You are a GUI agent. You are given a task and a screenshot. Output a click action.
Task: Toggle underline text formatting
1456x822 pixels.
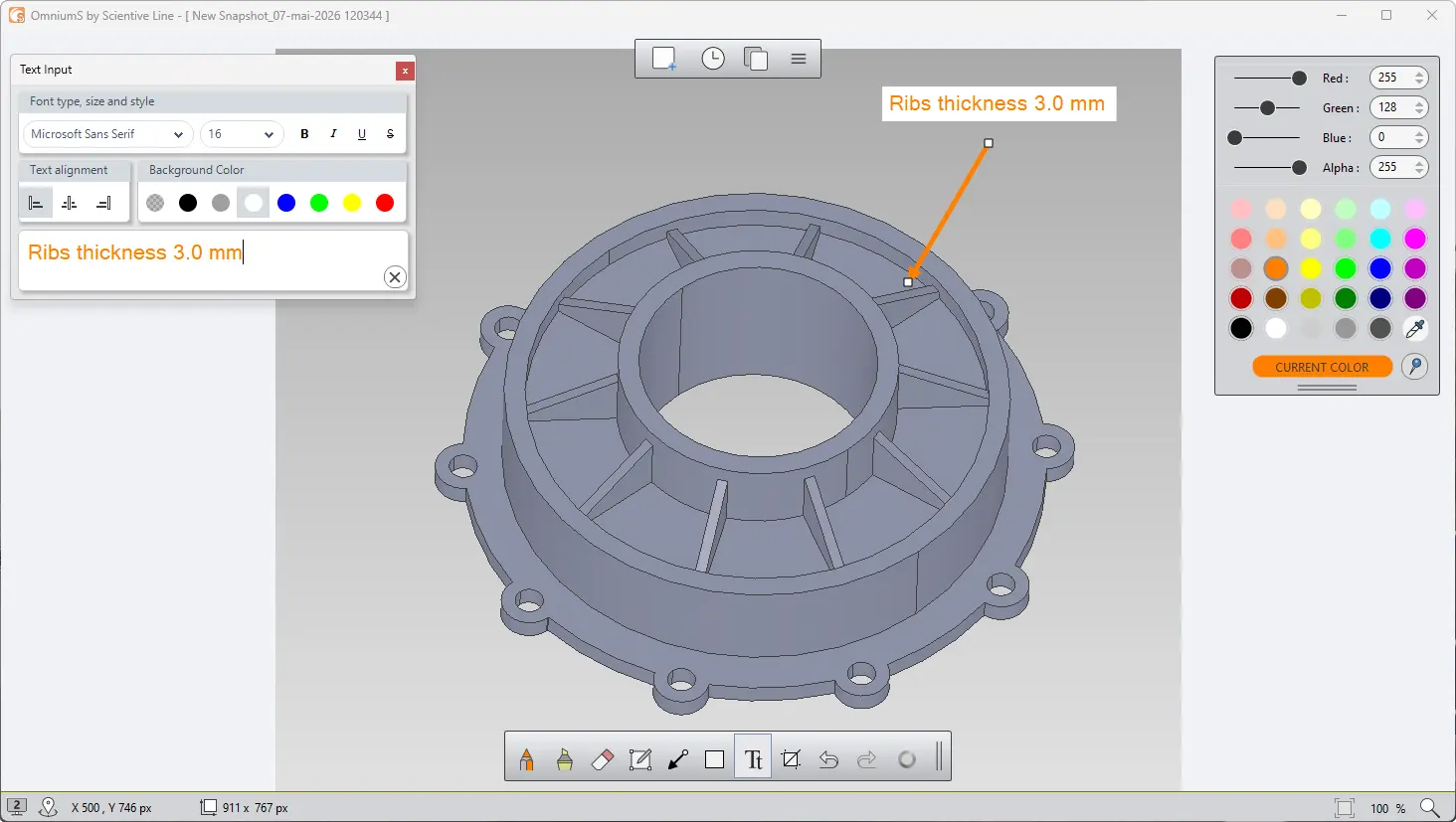coord(362,134)
